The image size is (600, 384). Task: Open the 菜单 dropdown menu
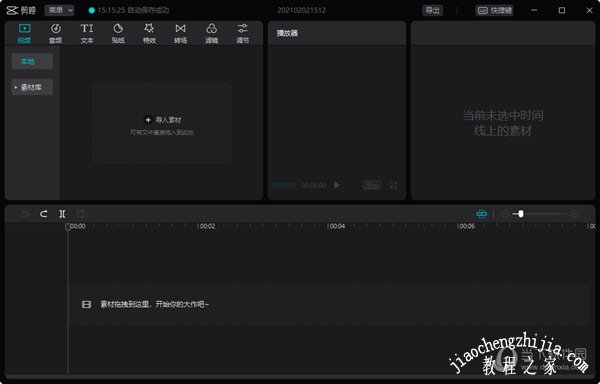(59, 10)
